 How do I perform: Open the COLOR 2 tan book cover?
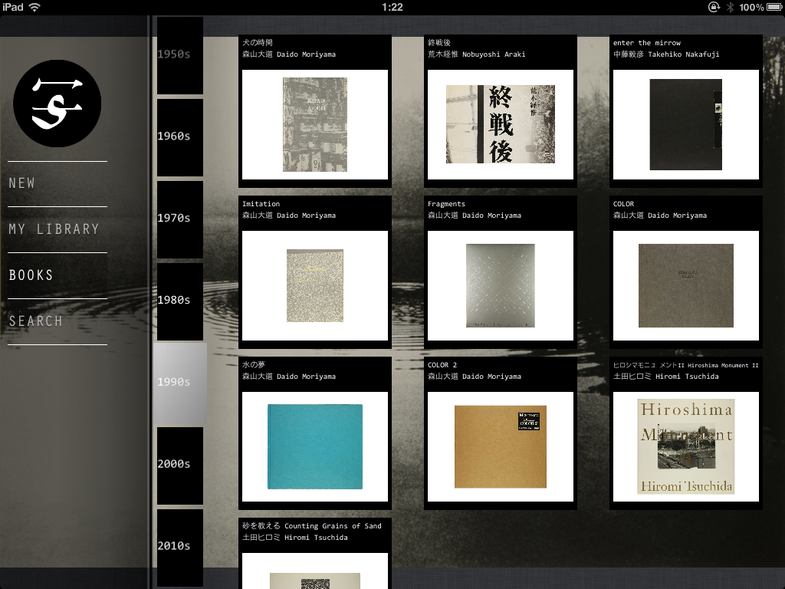click(501, 447)
